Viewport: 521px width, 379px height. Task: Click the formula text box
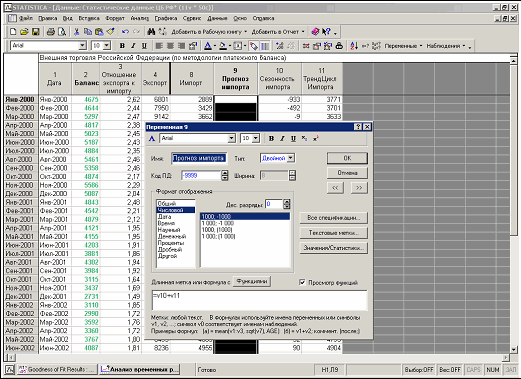260,300
